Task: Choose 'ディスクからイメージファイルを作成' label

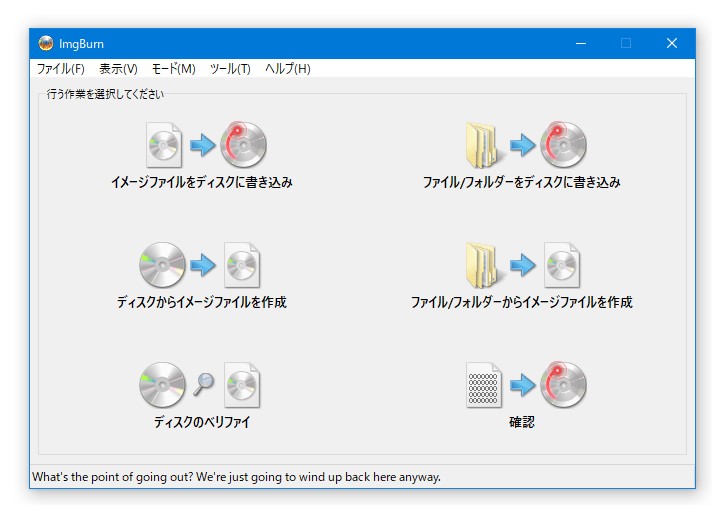Action: coord(201,302)
